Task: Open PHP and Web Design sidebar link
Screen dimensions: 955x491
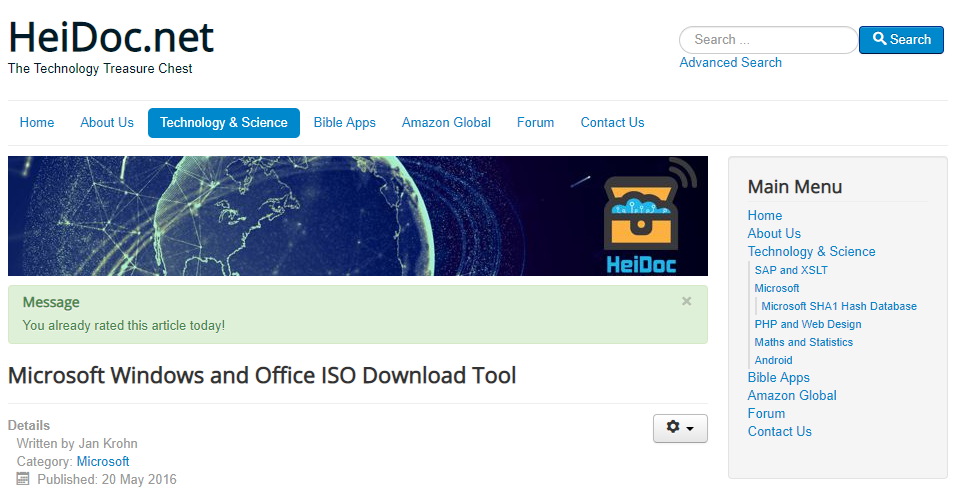Action: point(808,324)
